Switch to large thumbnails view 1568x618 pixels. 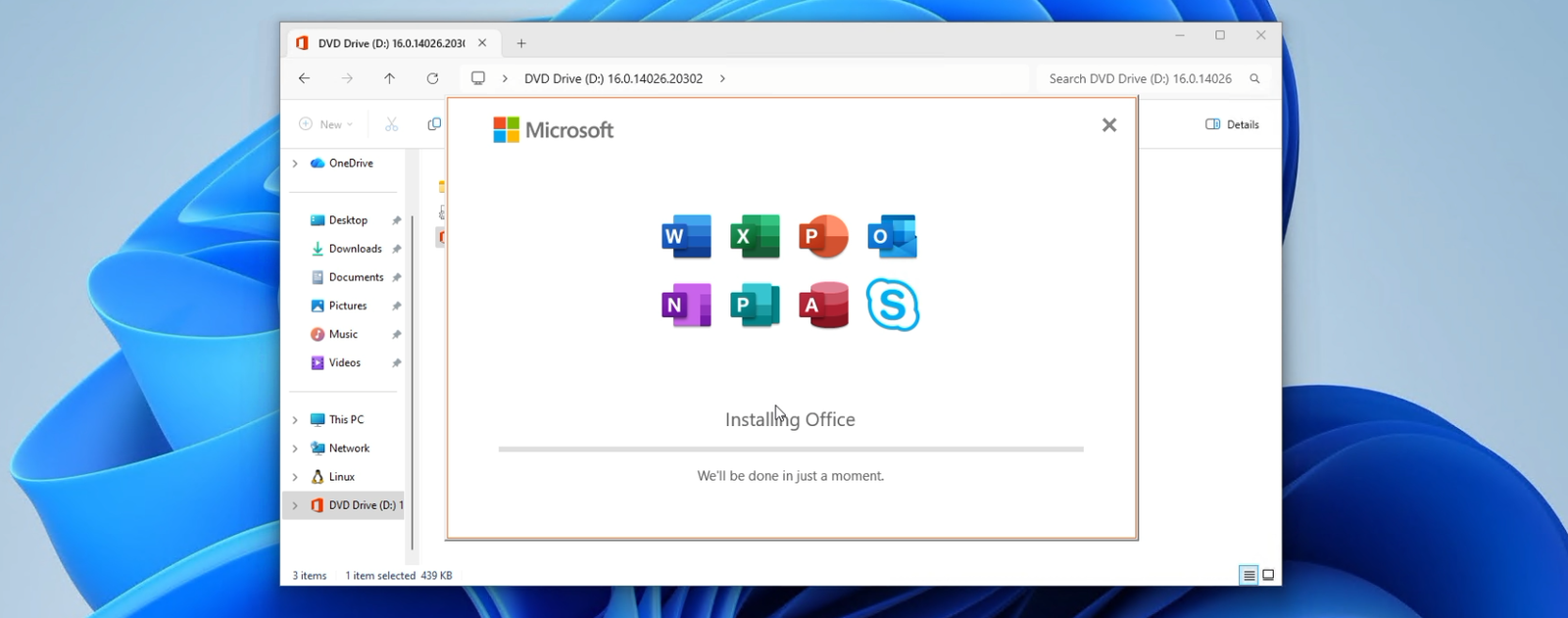pos(1268,576)
